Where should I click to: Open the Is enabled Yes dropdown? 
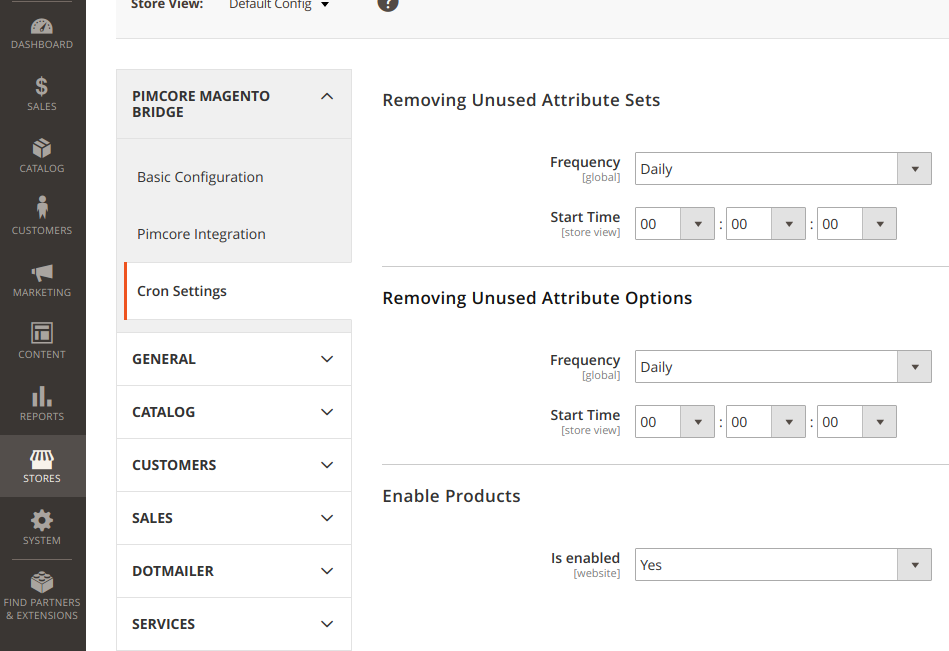click(x=783, y=564)
